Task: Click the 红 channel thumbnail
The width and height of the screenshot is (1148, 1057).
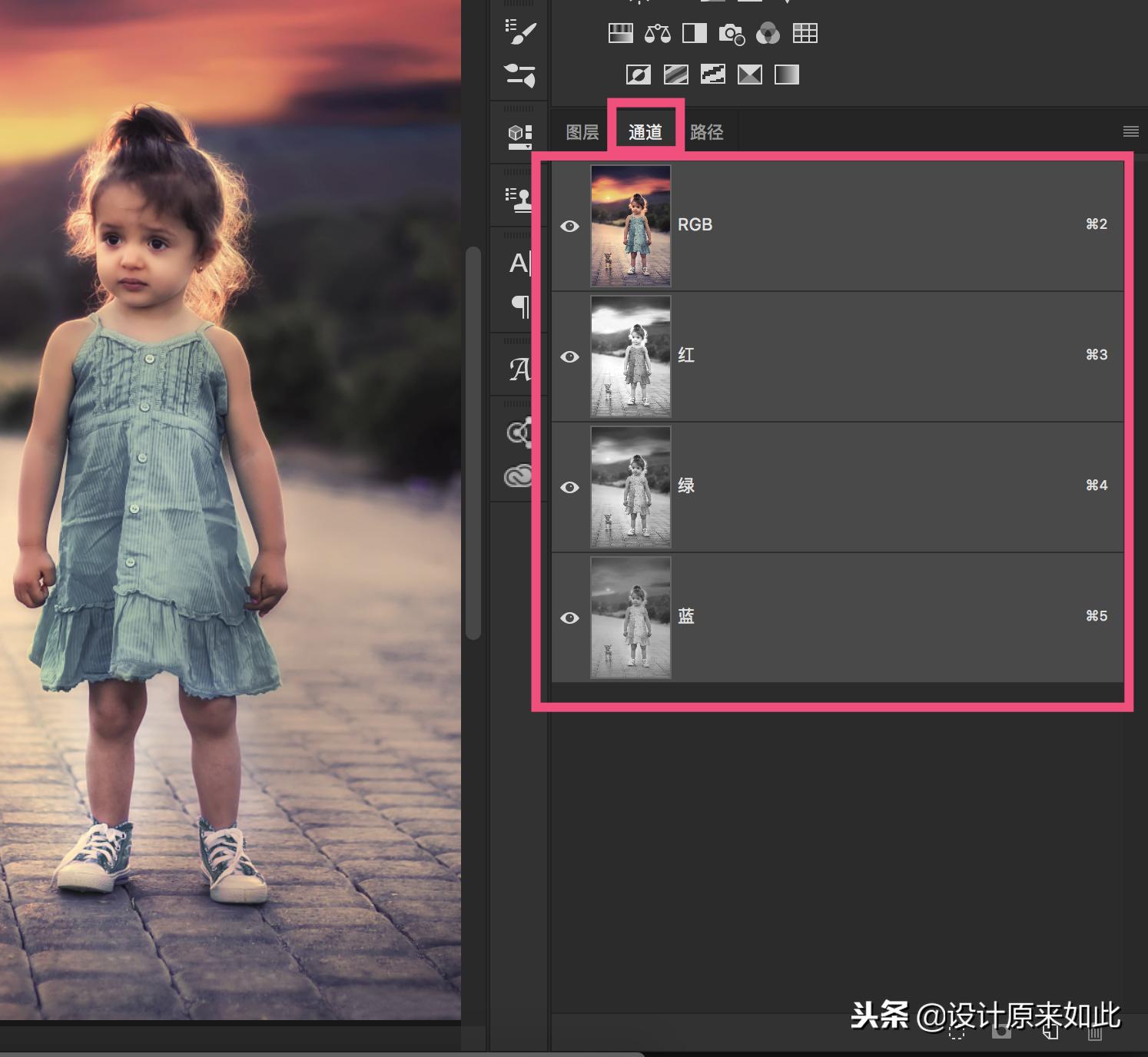Action: (x=630, y=356)
